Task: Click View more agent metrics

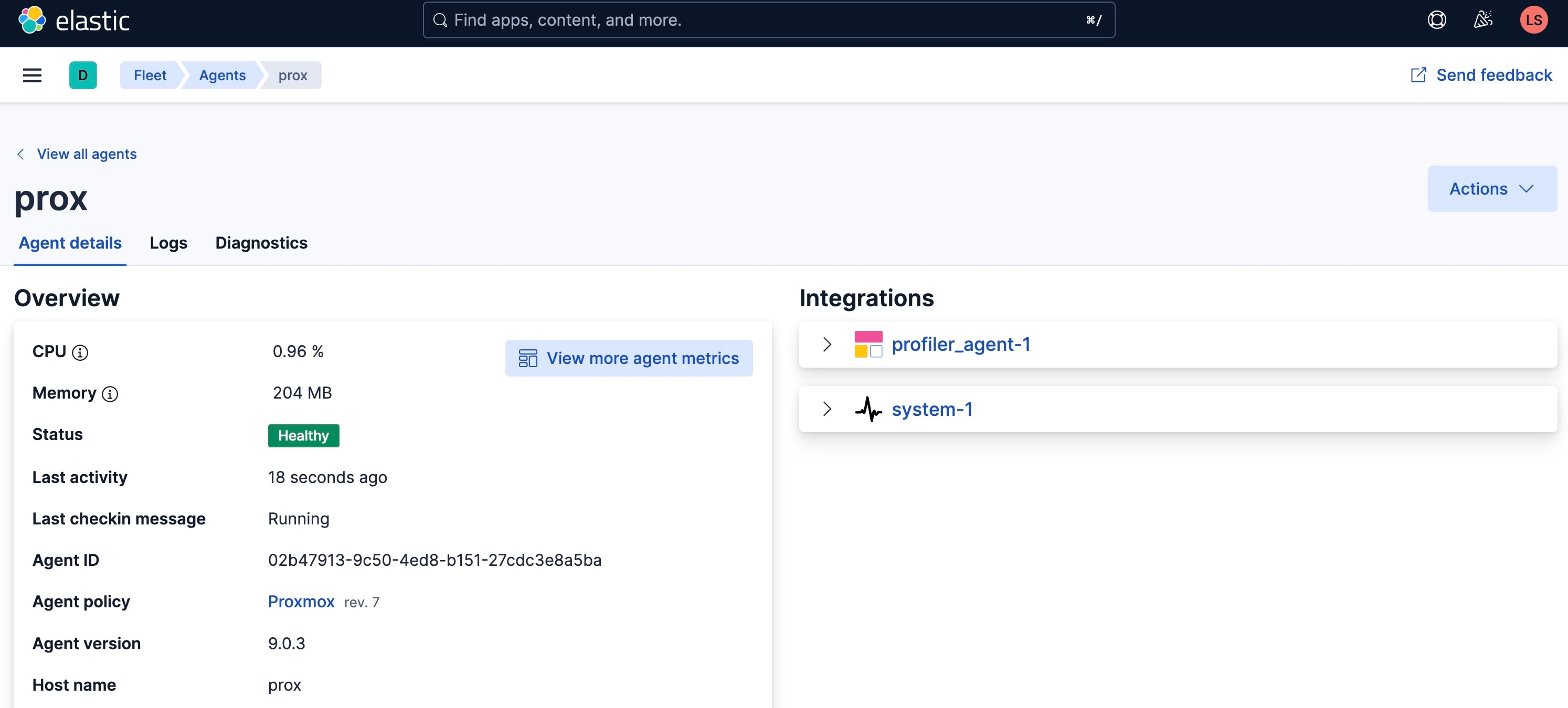Action: pyautogui.click(x=629, y=358)
